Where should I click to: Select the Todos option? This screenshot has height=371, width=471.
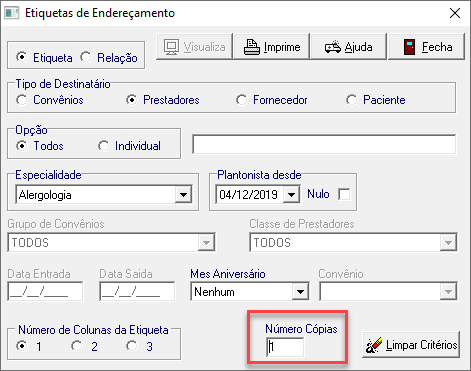[x=22, y=146]
